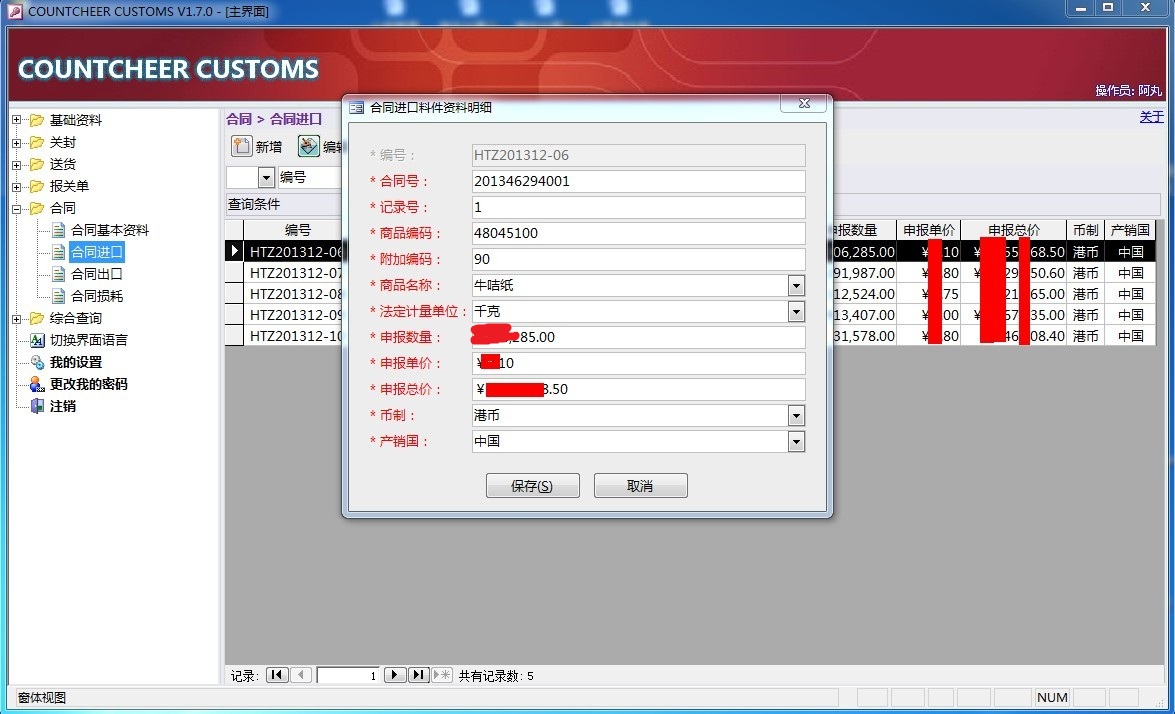Viewport: 1175px width, 714px height.
Task: Click the 记录号 input field
Action: coord(638,207)
